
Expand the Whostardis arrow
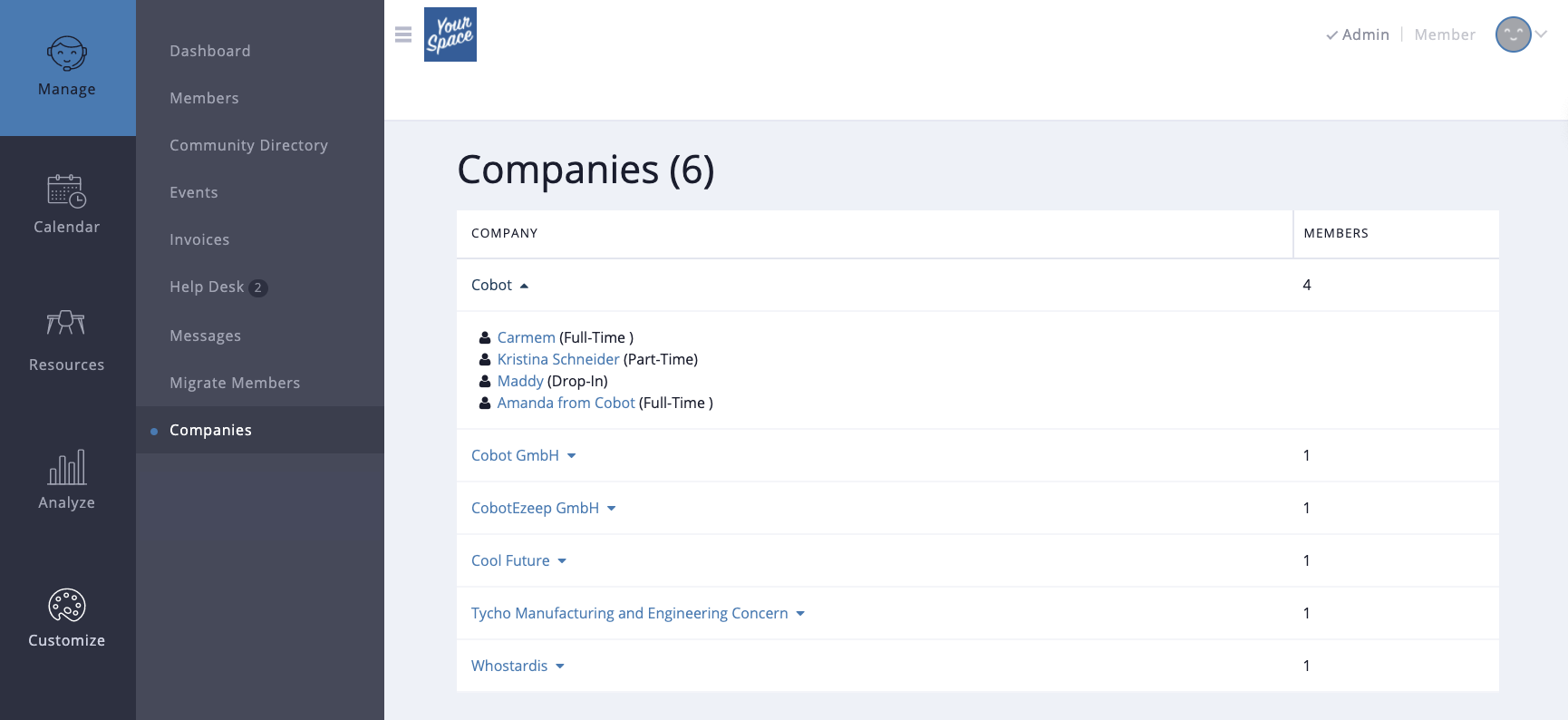click(x=560, y=666)
